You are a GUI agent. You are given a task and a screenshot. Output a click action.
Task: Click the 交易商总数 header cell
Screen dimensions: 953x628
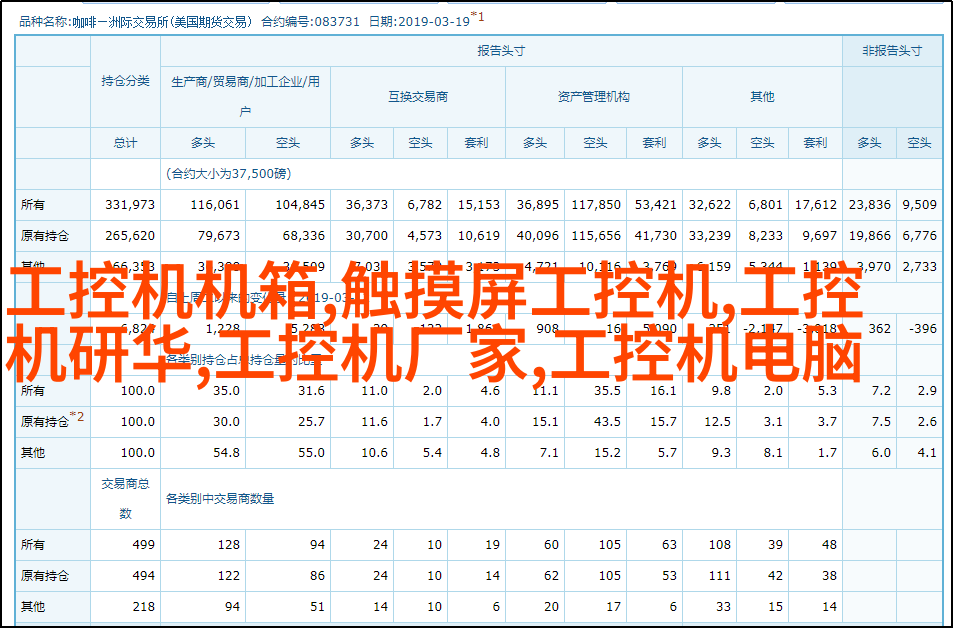pyautogui.click(x=125, y=499)
